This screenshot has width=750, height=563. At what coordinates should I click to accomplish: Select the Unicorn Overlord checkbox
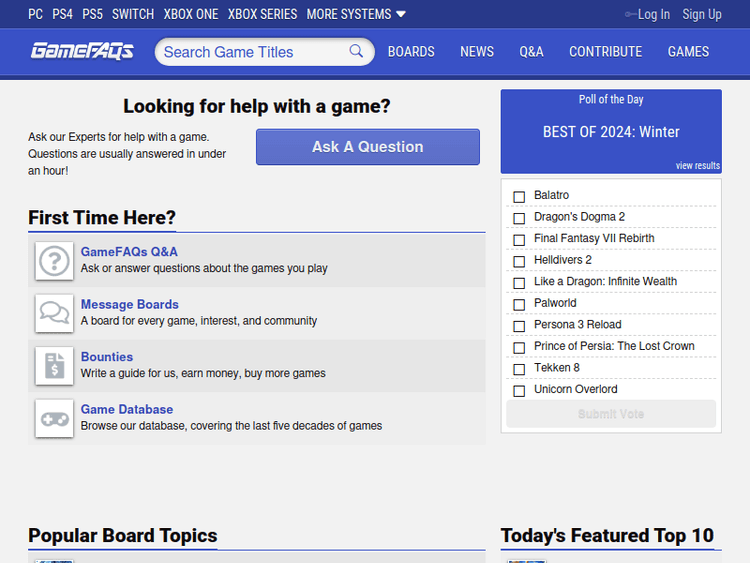coord(519,391)
